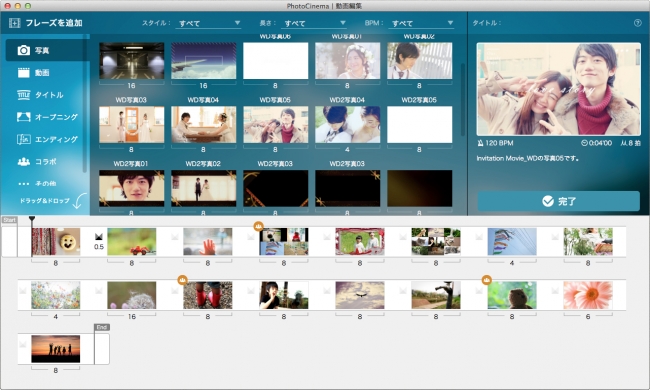Image resolution: width=650 pixels, height=390 pixels.
Task: Open the 長さ dropdown
Action: tap(314, 23)
